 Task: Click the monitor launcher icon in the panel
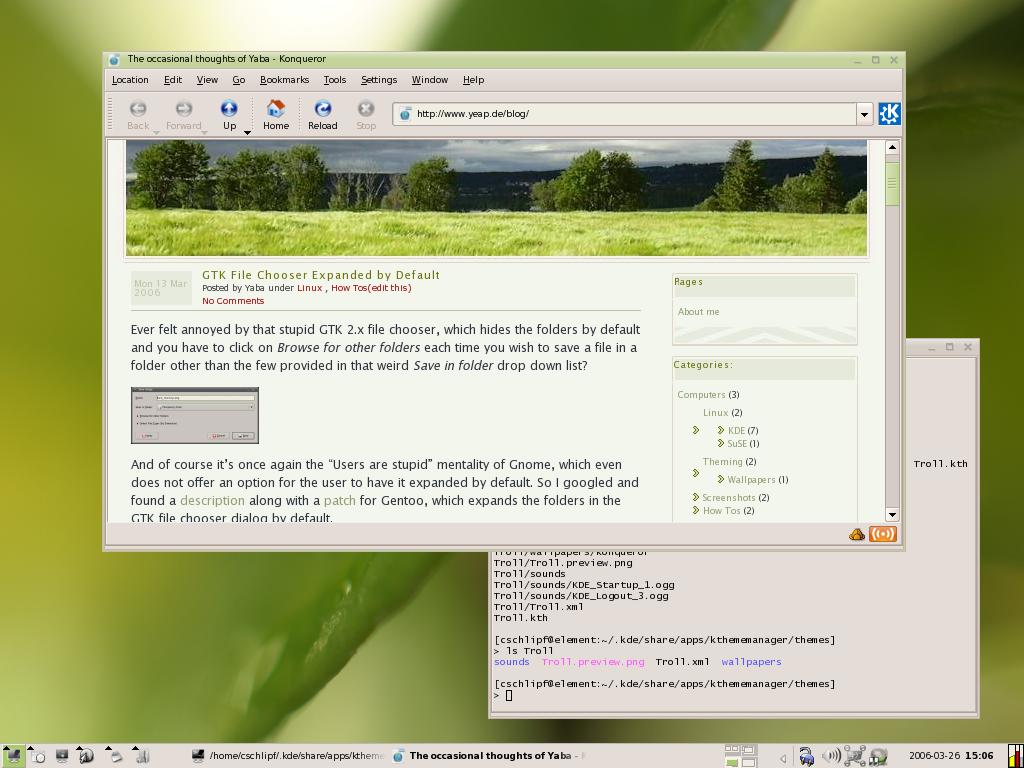coord(62,756)
